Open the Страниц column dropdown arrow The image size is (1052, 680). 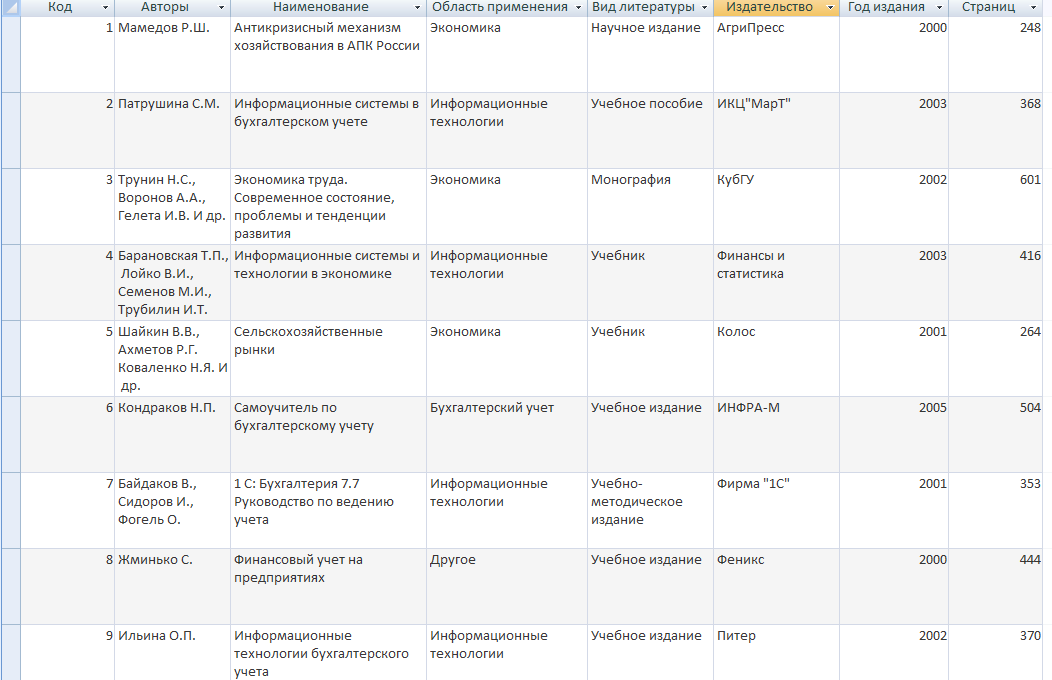click(1034, 7)
